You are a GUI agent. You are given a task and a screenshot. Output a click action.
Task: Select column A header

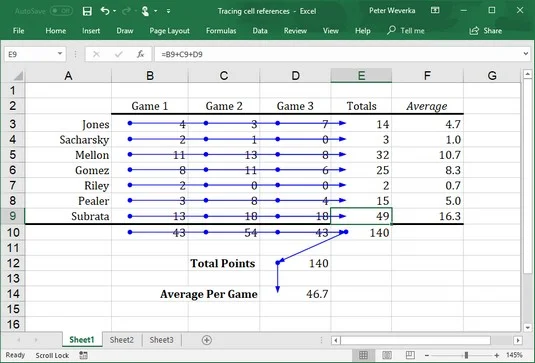coord(68,75)
